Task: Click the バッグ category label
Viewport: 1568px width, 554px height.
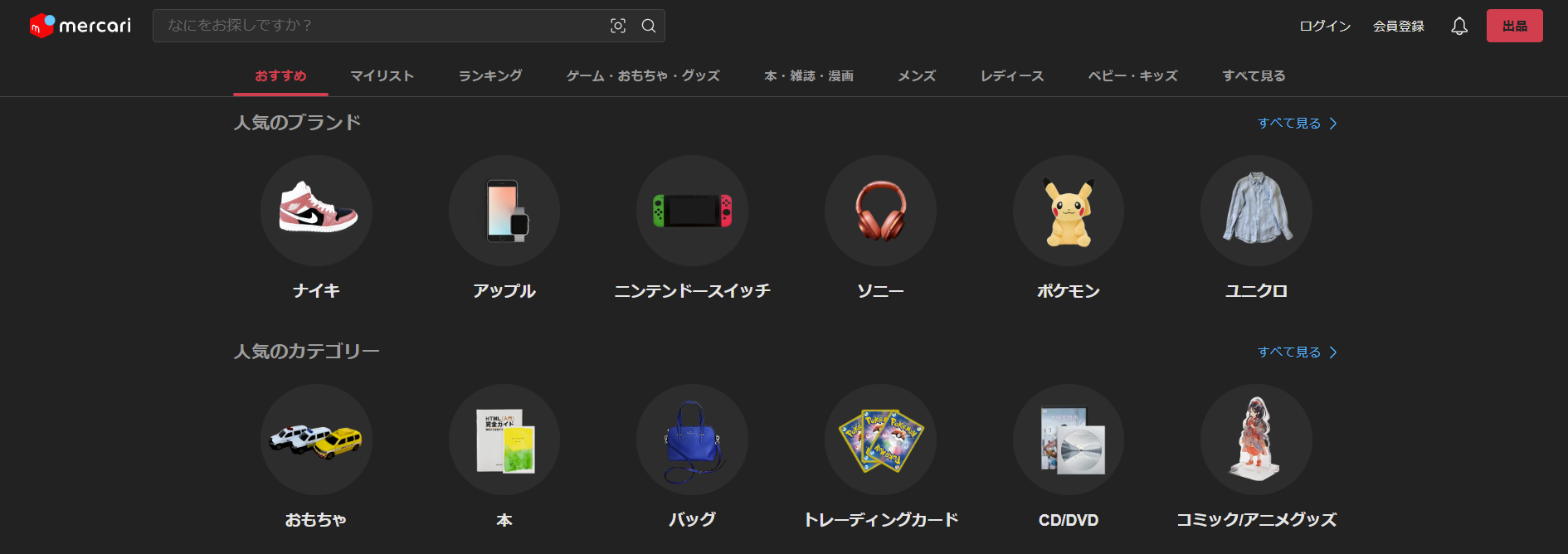Action: 692,520
